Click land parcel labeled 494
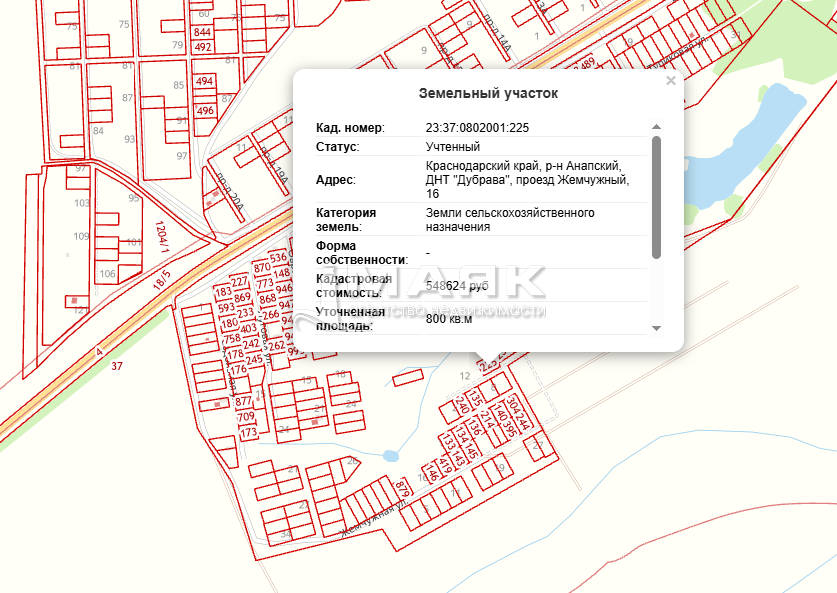Viewport: 837px width, 593px height. tap(205, 81)
